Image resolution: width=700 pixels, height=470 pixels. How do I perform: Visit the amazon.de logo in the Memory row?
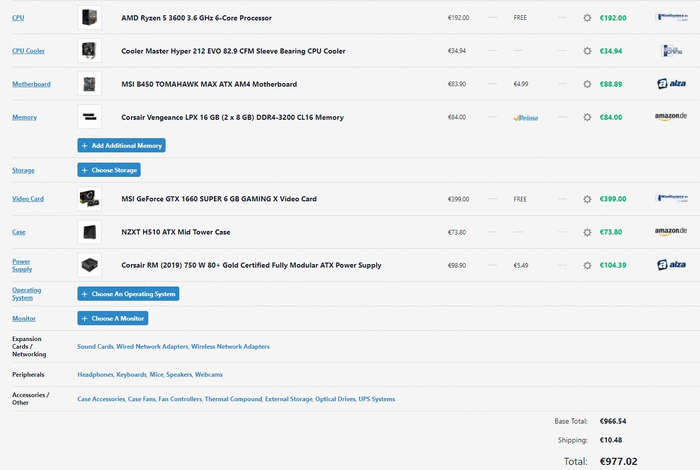click(x=671, y=116)
